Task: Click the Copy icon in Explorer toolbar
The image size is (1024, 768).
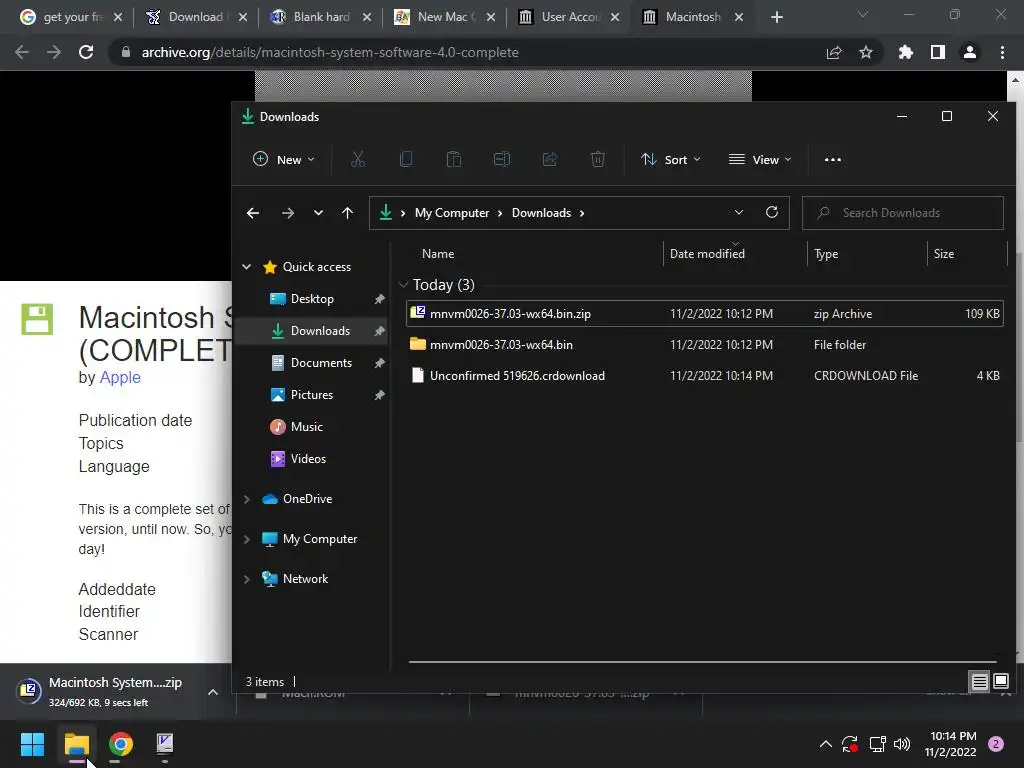Action: coord(406,159)
